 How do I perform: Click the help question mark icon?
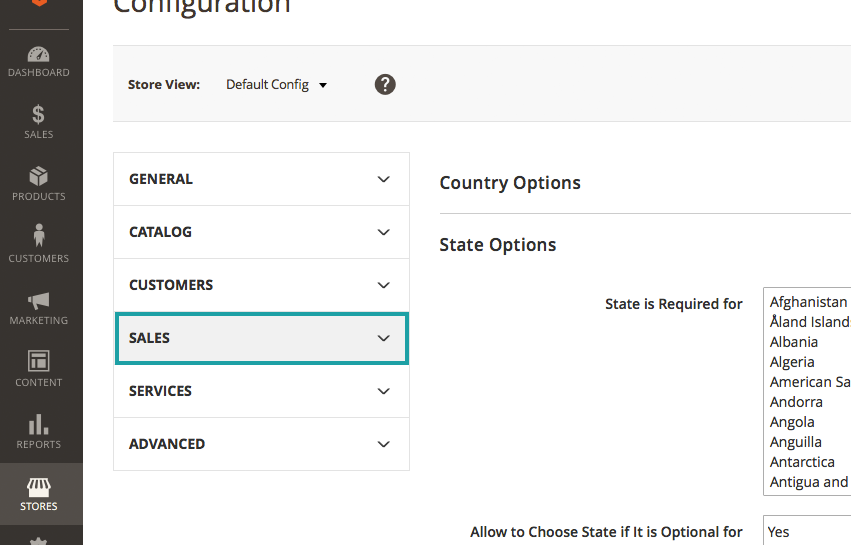point(385,84)
